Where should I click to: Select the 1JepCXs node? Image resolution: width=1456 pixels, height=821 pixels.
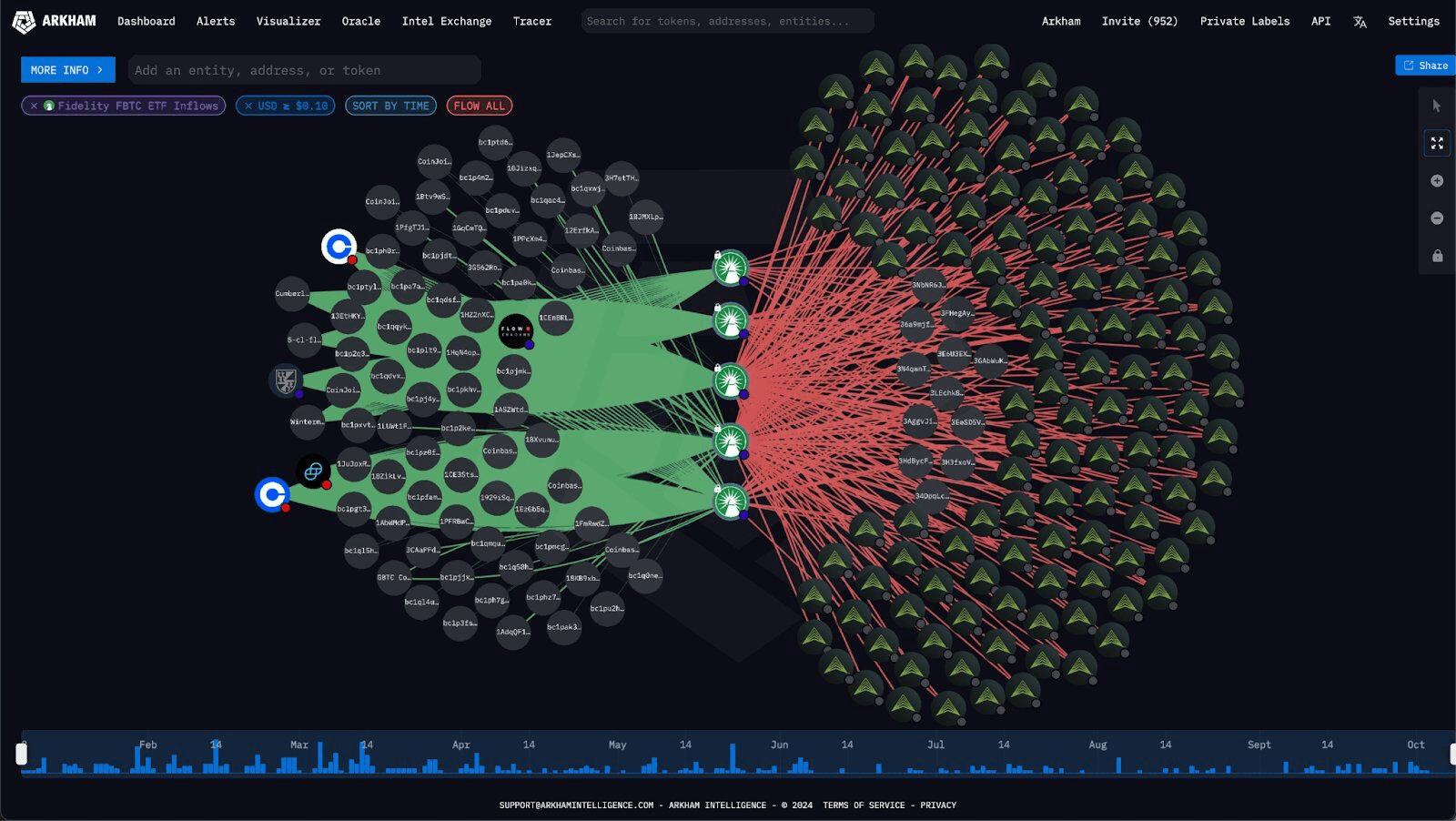(562, 156)
